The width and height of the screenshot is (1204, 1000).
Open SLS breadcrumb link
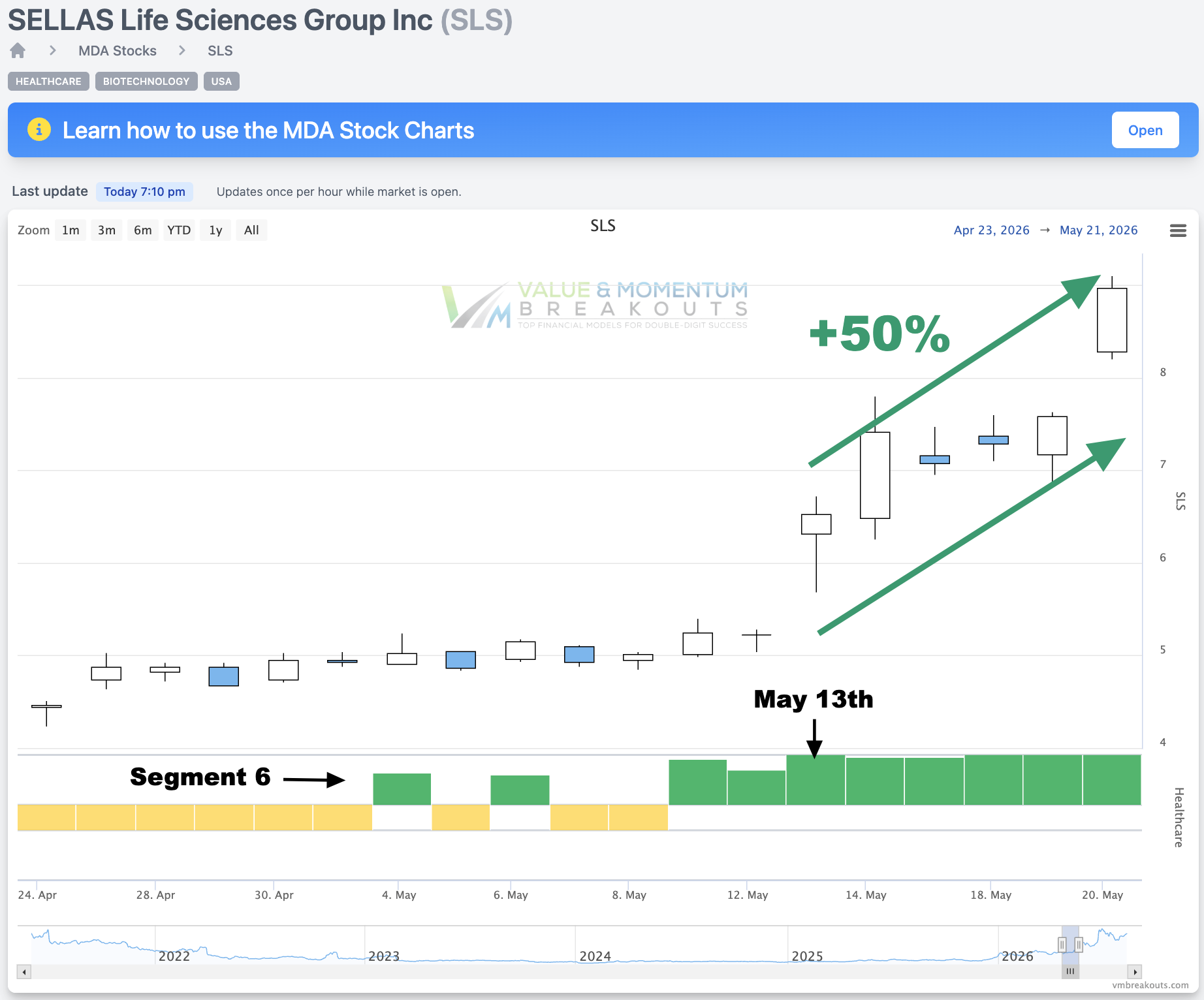[220, 51]
